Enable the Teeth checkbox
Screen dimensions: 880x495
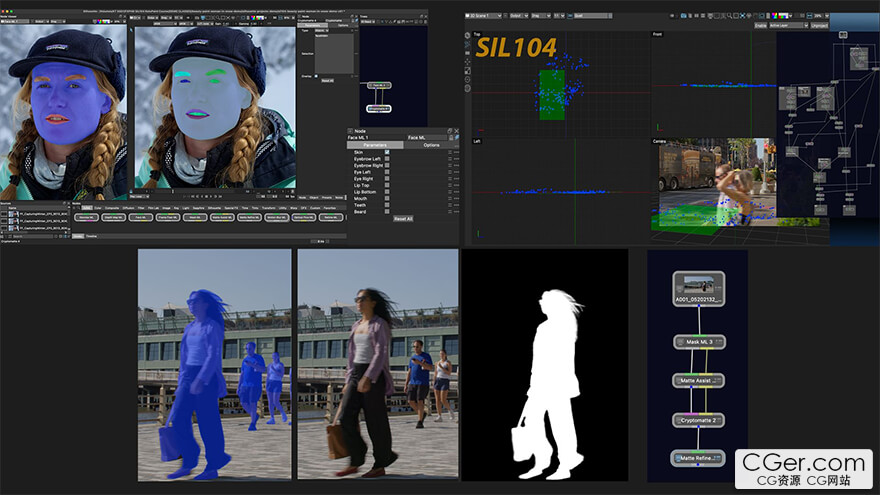tap(387, 205)
